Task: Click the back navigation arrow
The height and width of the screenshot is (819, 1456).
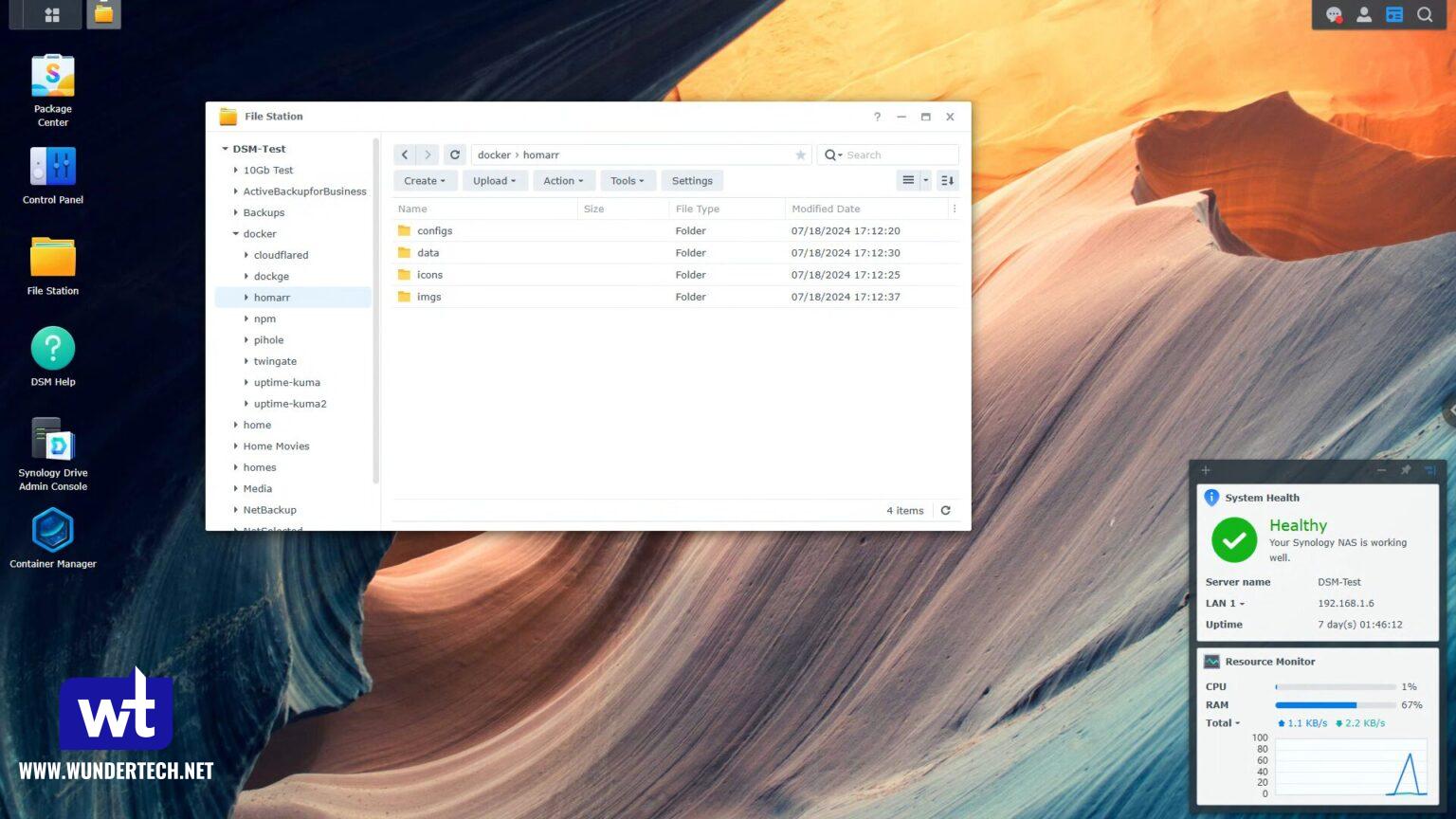Action: pyautogui.click(x=405, y=154)
